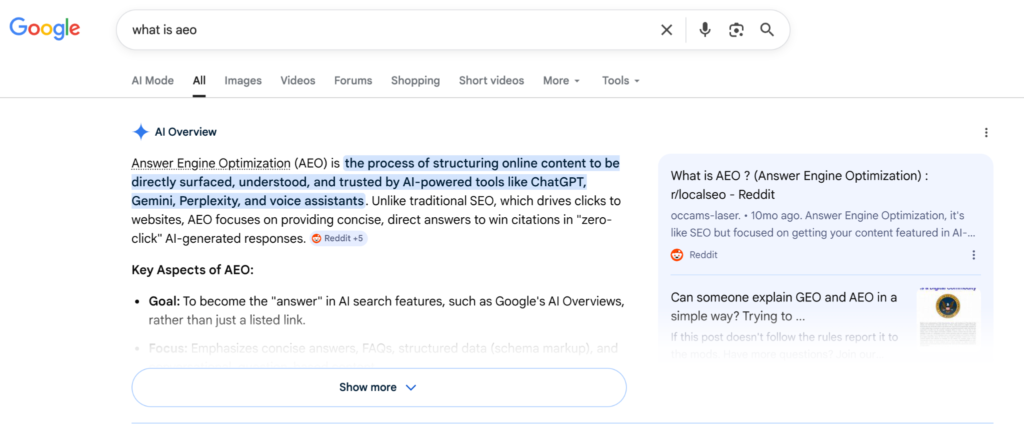Screen dimensions: 1024x436
Task: Click the "Key Aspects of AEO:" heading
Action: click(193, 270)
